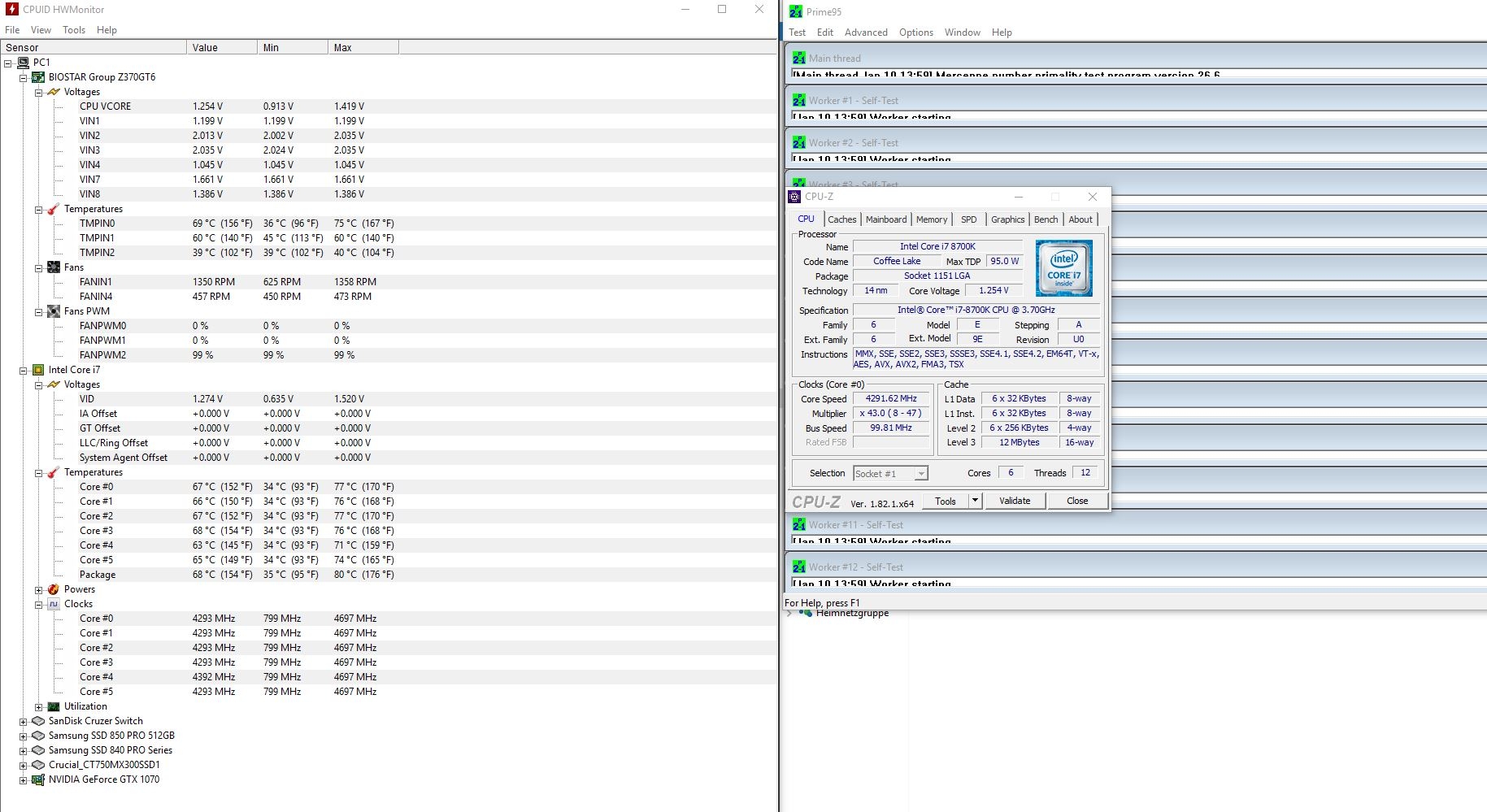Click the Worker #11 Self-Test window icon
Image resolution: width=1487 pixels, height=812 pixels.
pyautogui.click(x=799, y=525)
